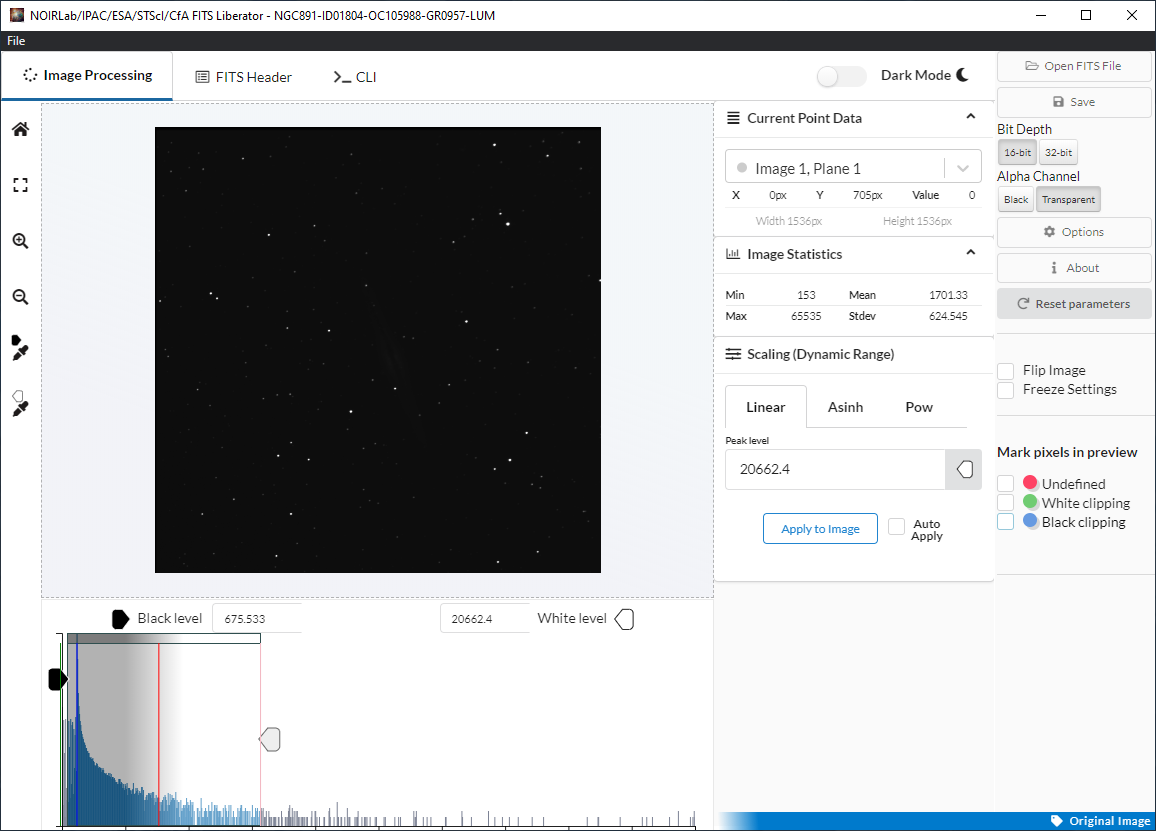Click the white level slider handle on histogram

270,740
